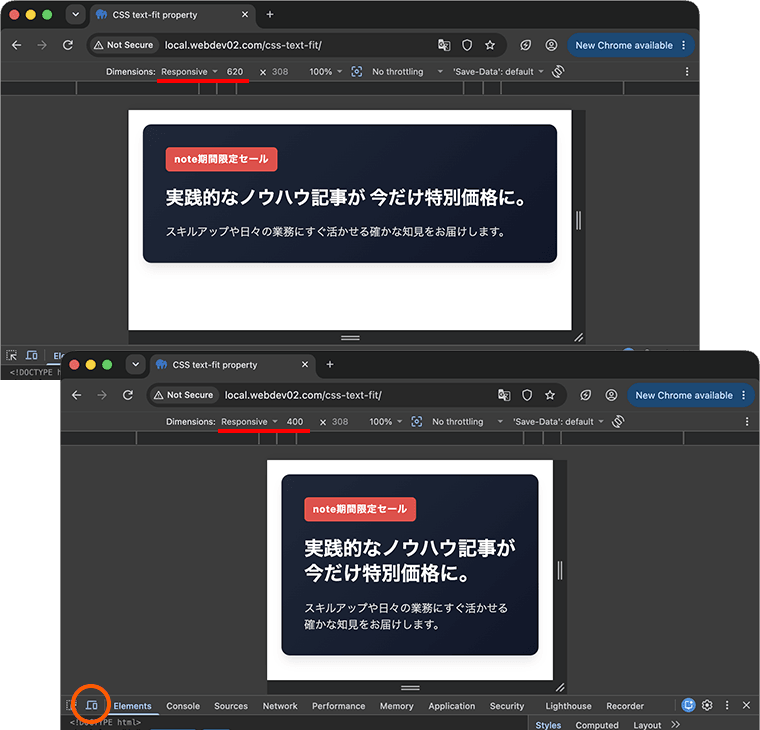Open the Application tab
The width and height of the screenshot is (760, 730).
[452, 706]
